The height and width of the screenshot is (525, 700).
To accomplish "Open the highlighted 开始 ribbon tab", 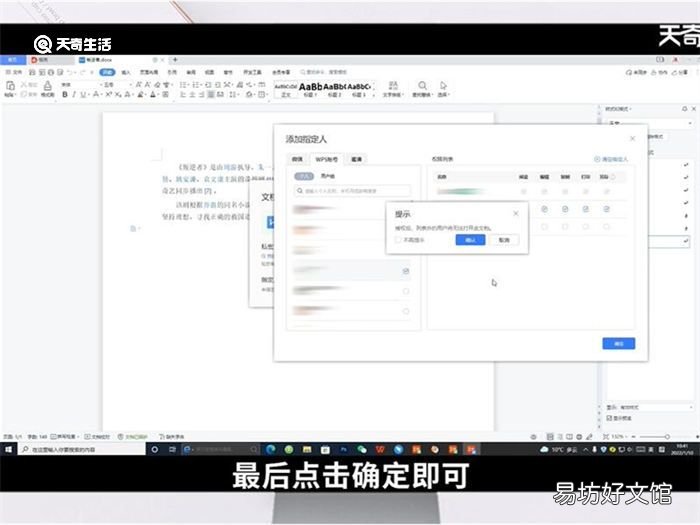I will pos(107,72).
